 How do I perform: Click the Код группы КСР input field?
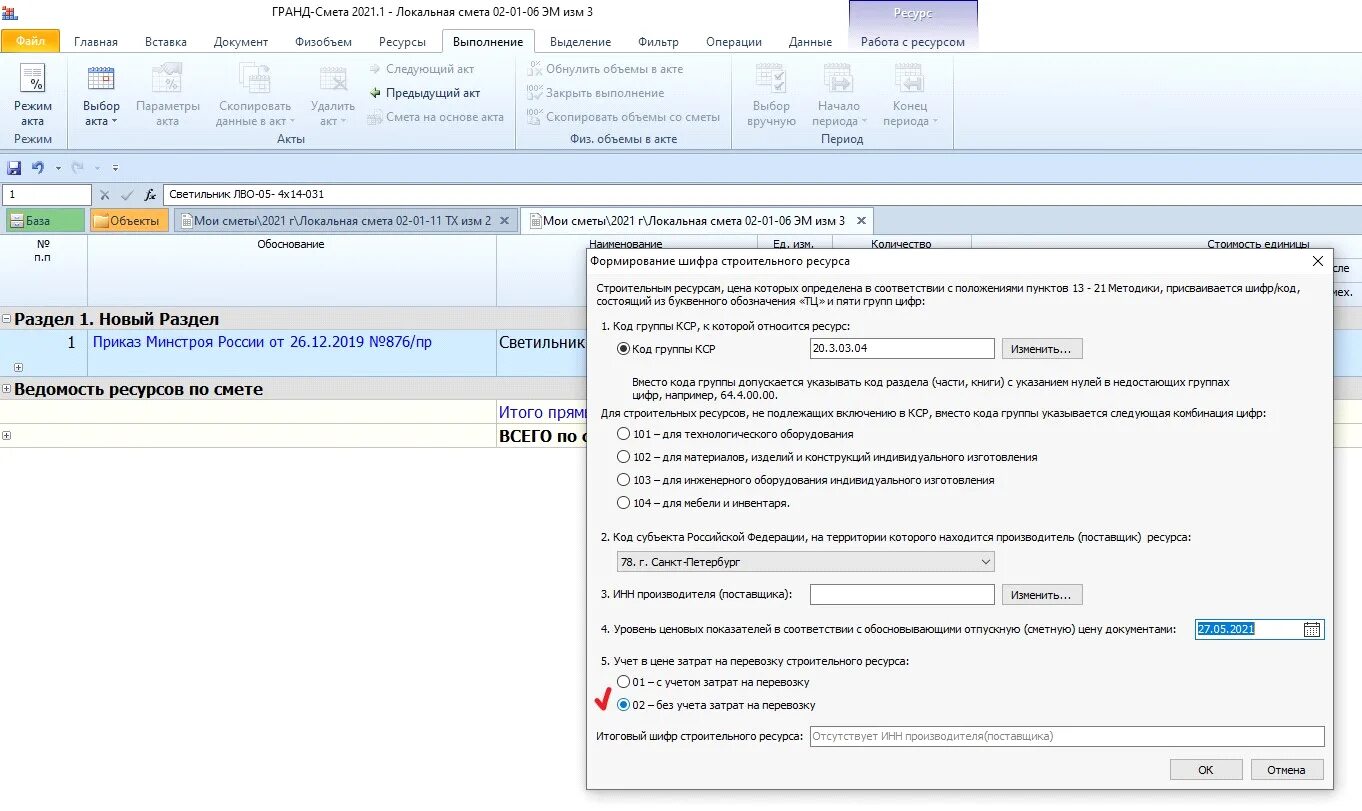(902, 349)
